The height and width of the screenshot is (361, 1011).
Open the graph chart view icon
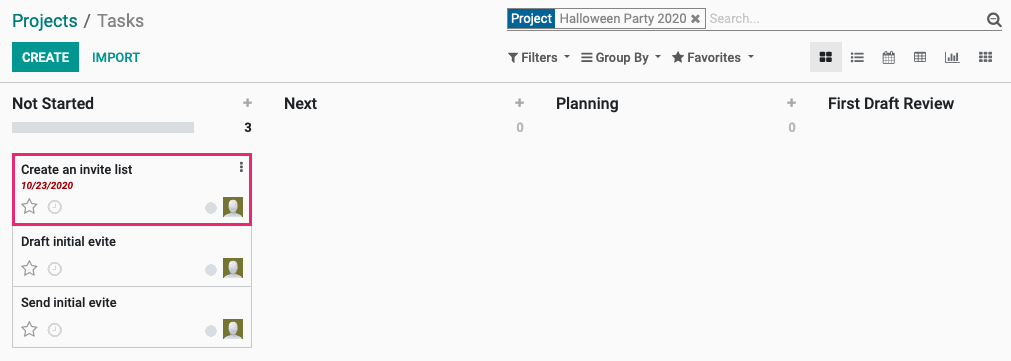tap(952, 57)
